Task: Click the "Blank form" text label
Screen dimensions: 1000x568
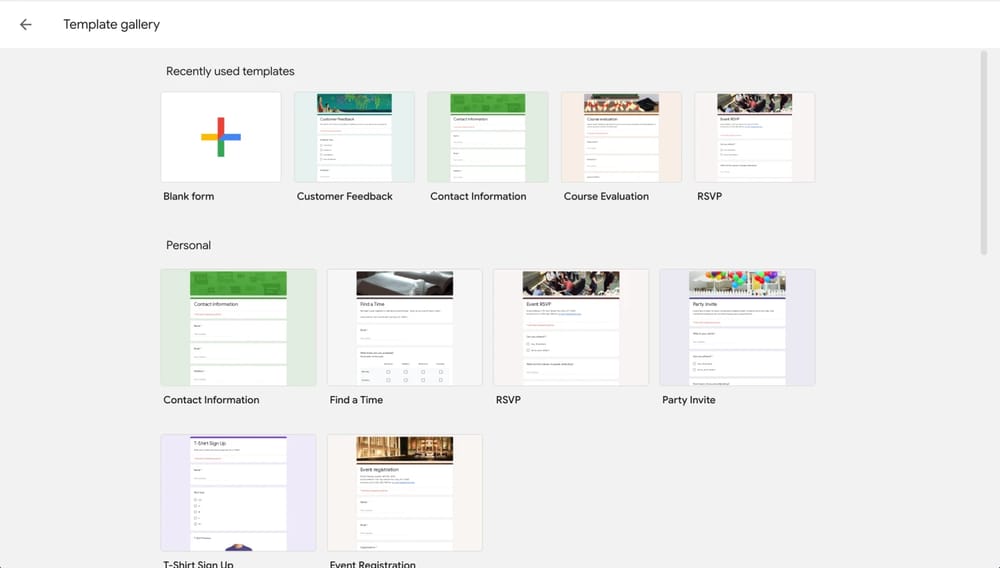Action: pyautogui.click(x=189, y=197)
